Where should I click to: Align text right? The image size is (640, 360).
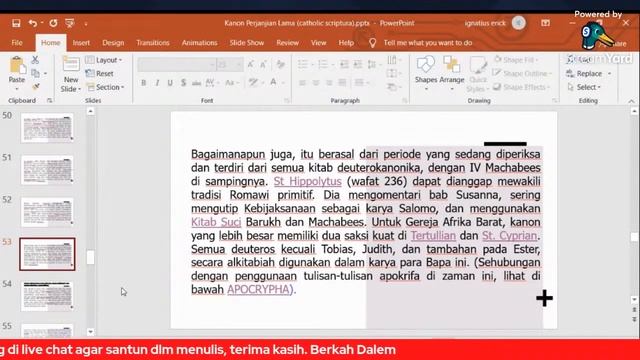(x=329, y=83)
